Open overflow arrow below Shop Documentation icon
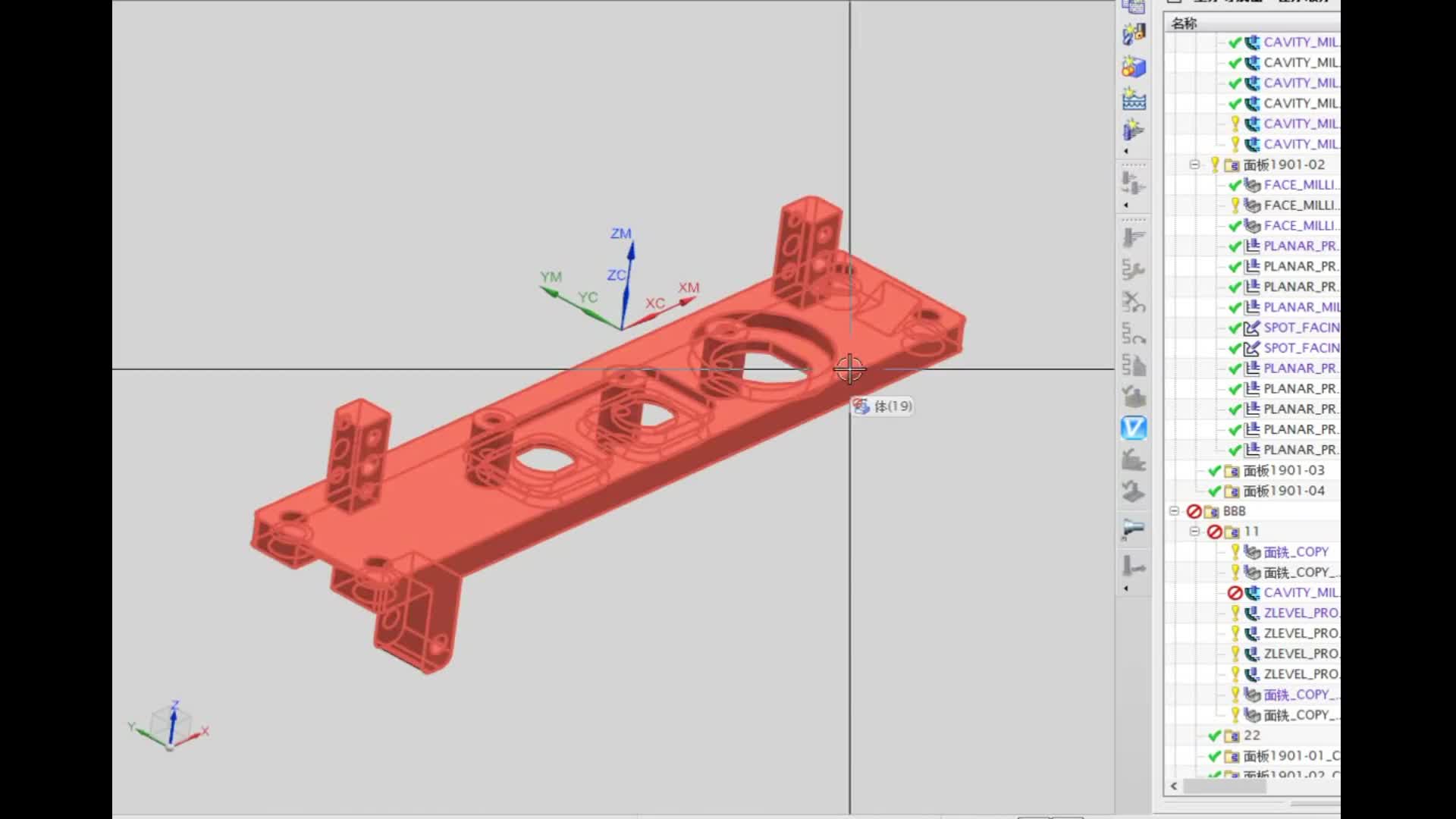The image size is (1456, 819). [x=1126, y=588]
